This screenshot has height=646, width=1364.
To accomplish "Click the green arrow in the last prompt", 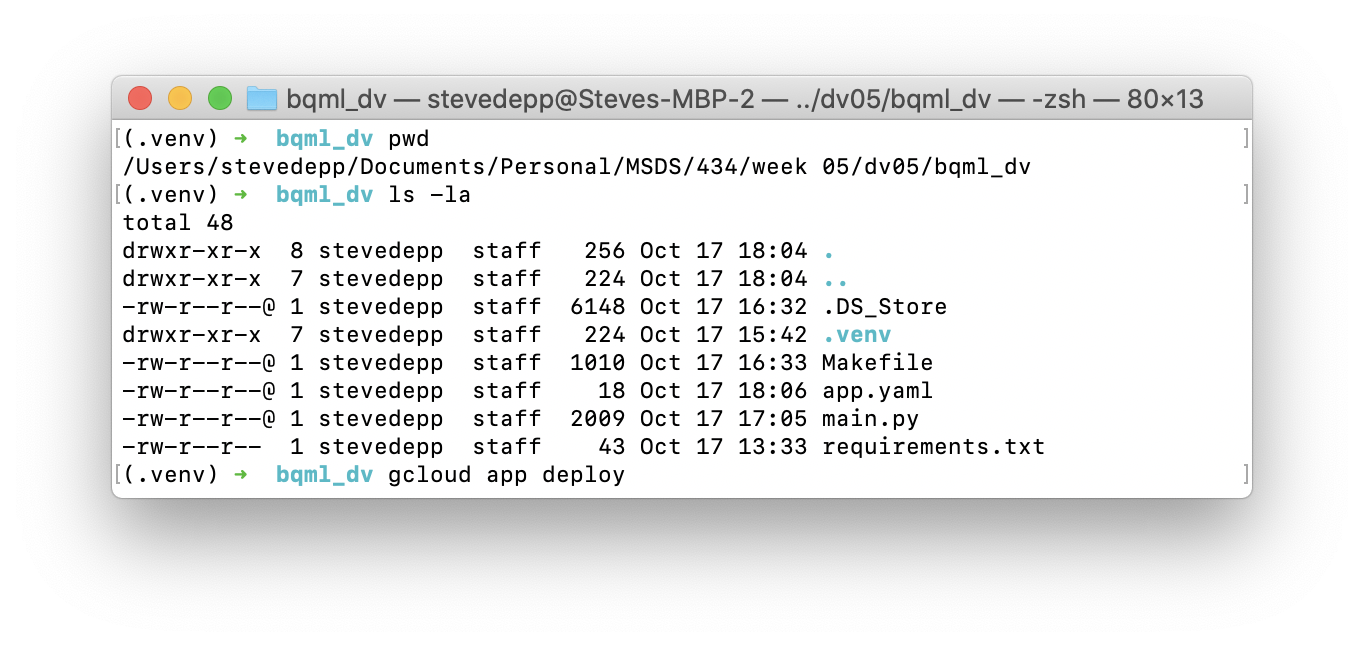I will coord(240,474).
